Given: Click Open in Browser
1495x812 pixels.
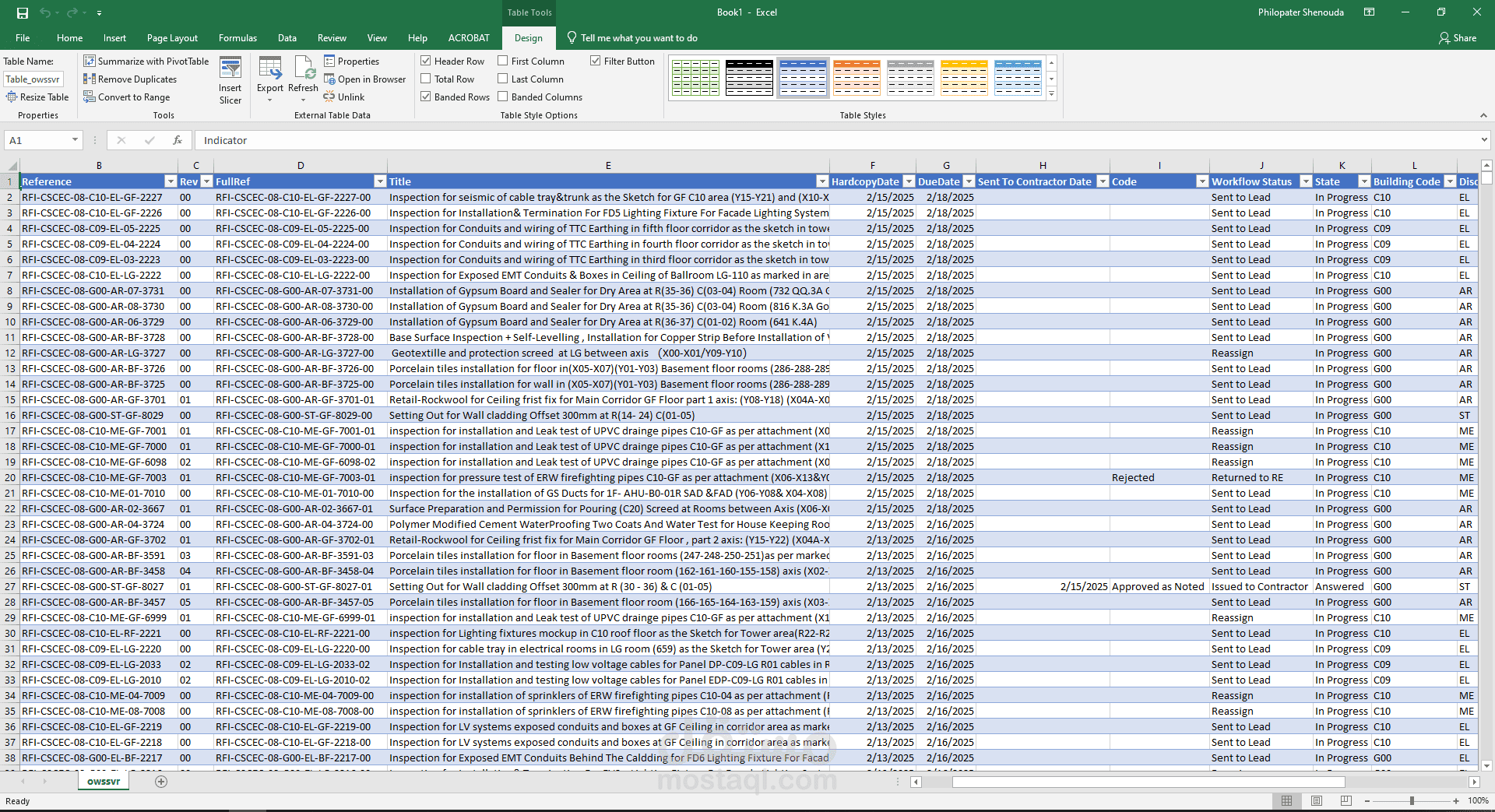Looking at the screenshot, I should pos(365,79).
